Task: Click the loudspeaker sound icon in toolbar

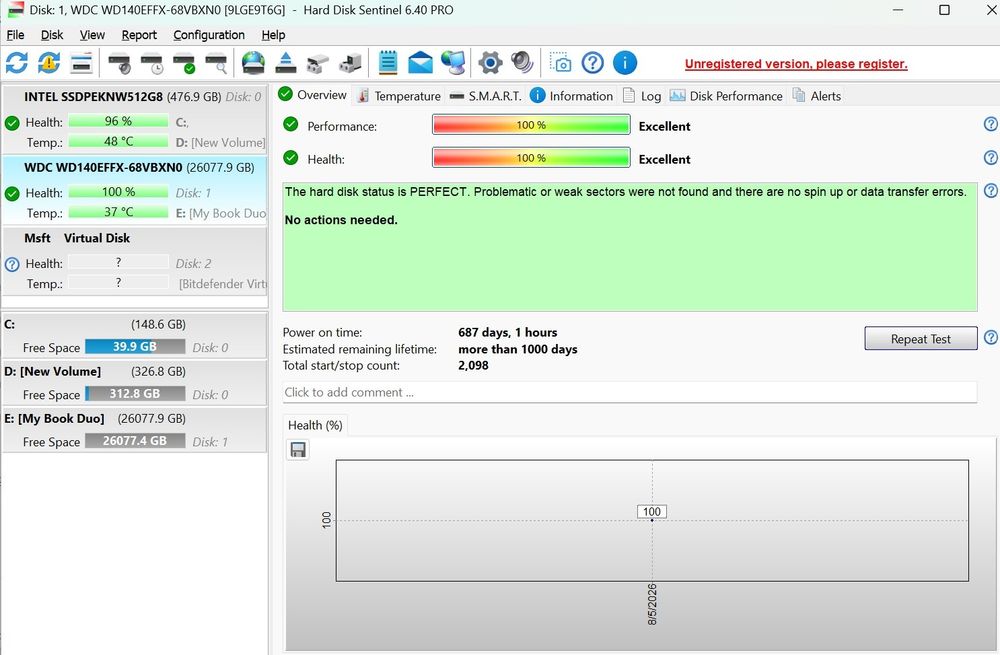Action: 522,63
